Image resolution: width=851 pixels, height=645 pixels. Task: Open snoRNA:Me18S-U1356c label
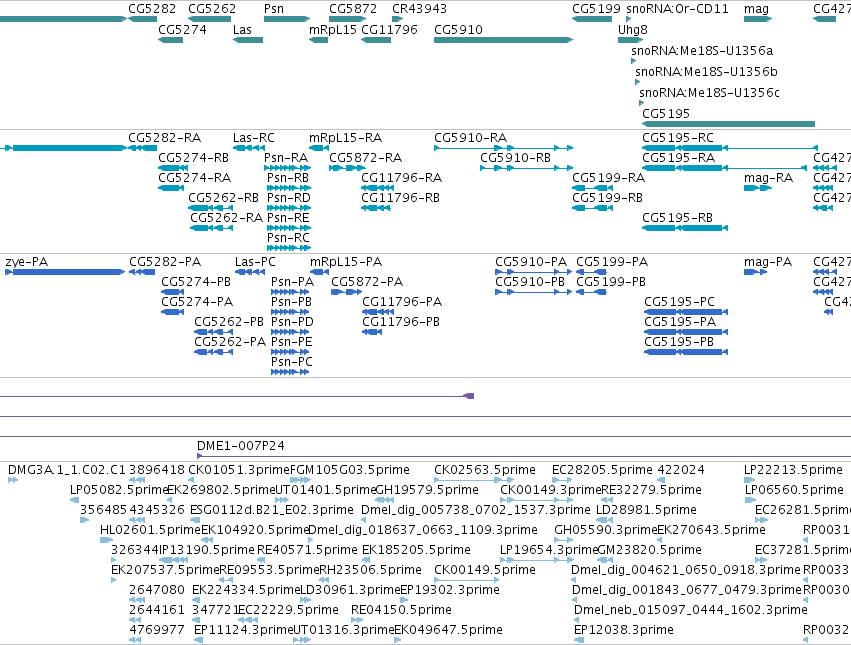[709, 92]
